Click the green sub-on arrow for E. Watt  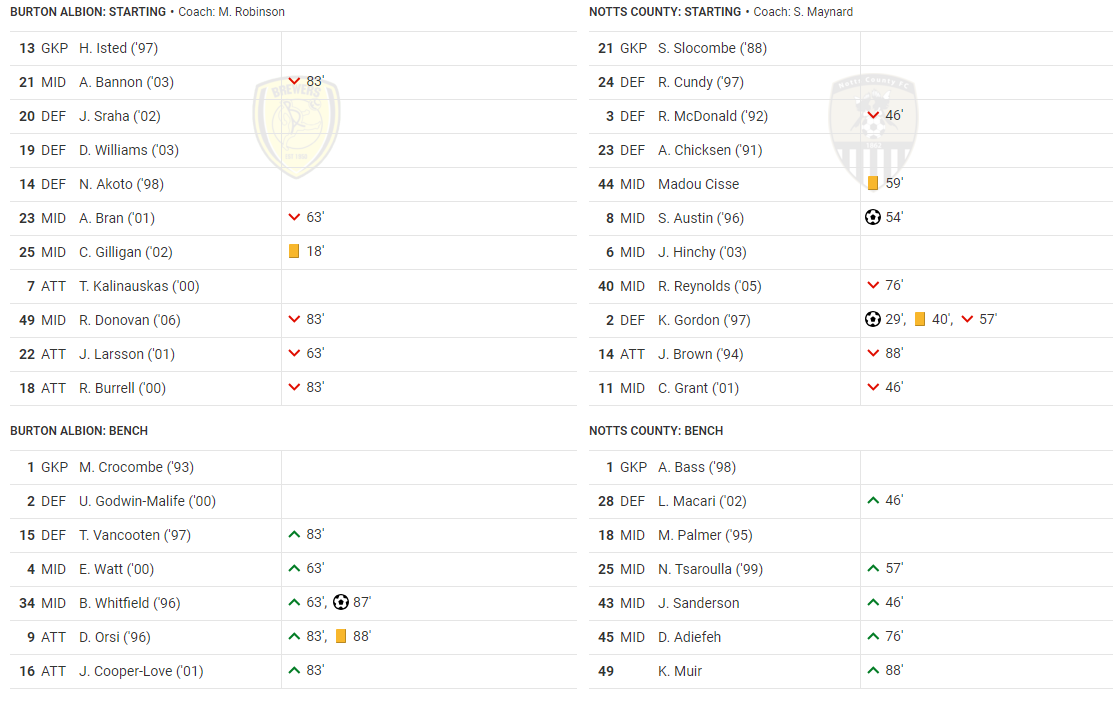[294, 568]
